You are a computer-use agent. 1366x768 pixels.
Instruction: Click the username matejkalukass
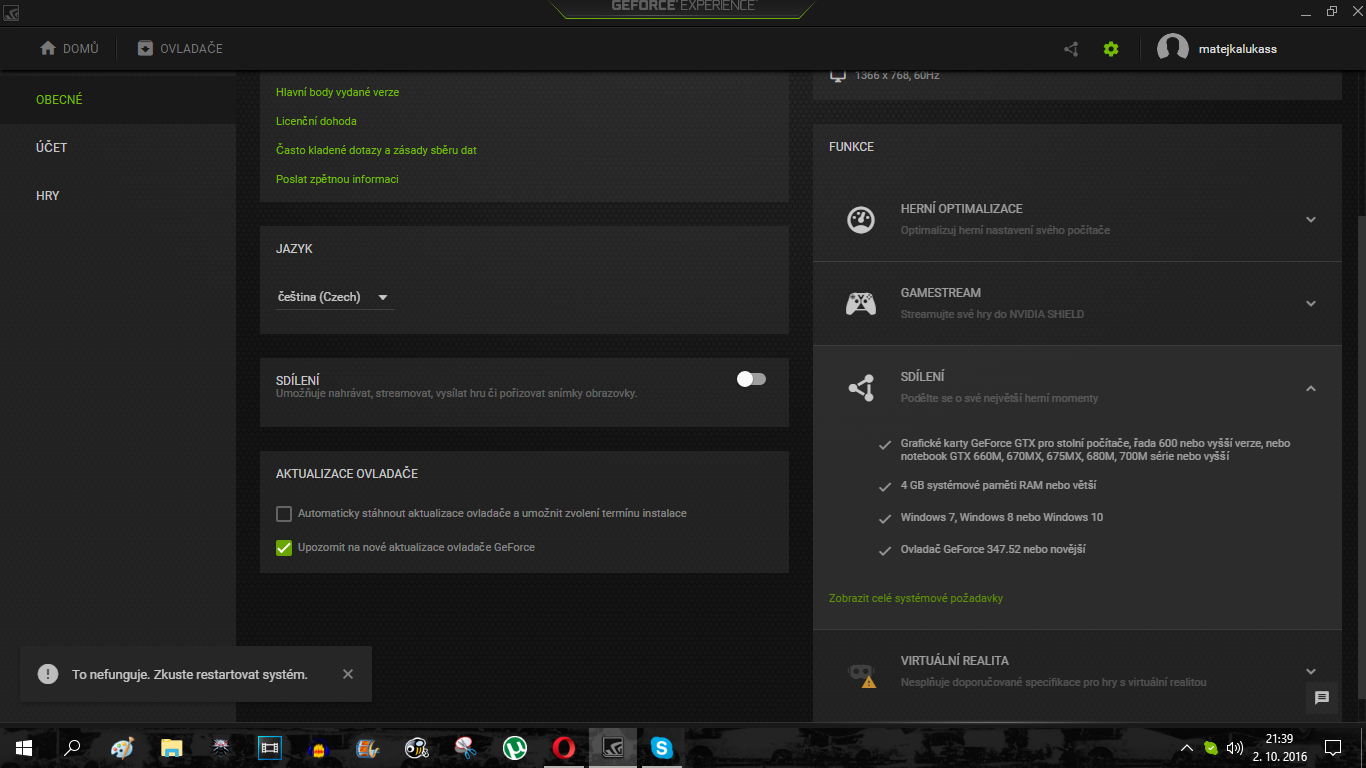[1238, 49]
